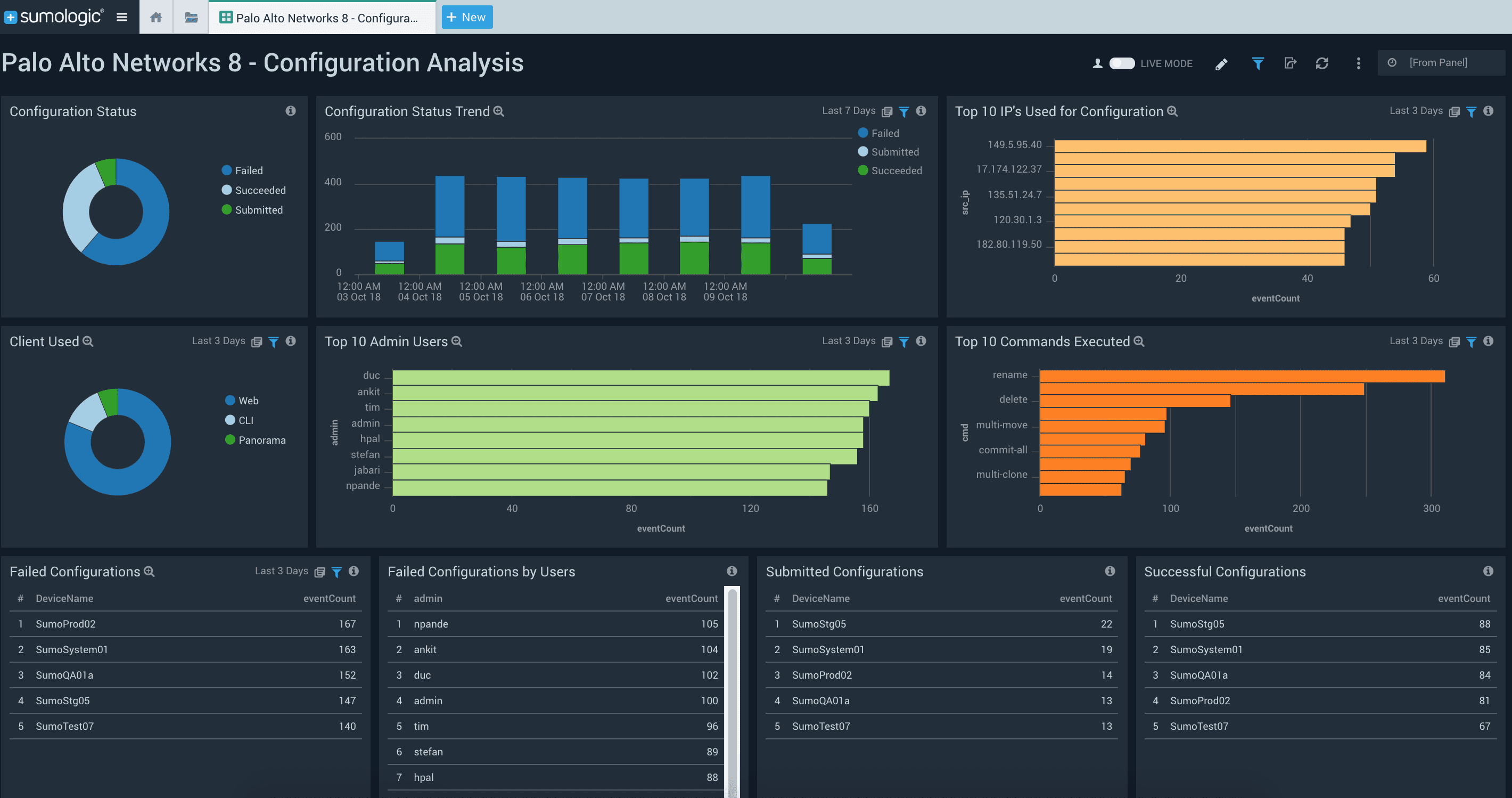
Task: Toggle the Live Mode switch
Action: (1122, 63)
